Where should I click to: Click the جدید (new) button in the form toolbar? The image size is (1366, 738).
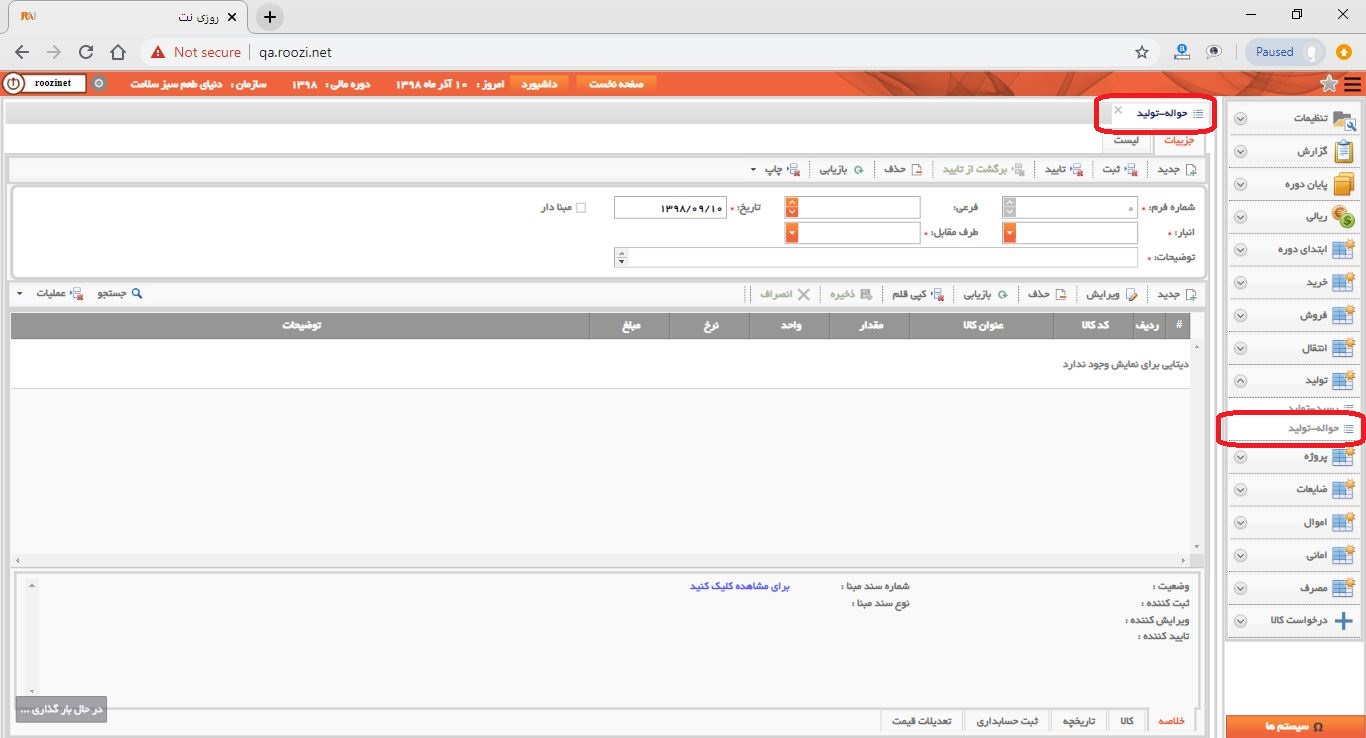pos(1176,169)
